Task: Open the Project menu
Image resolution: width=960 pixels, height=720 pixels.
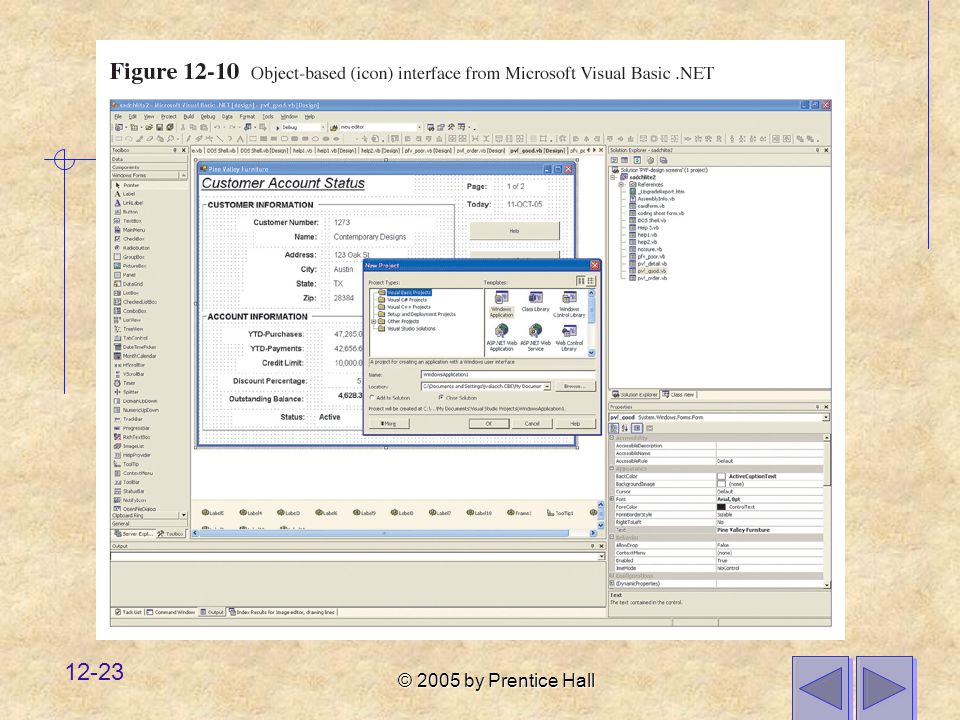Action: pyautogui.click(x=168, y=116)
